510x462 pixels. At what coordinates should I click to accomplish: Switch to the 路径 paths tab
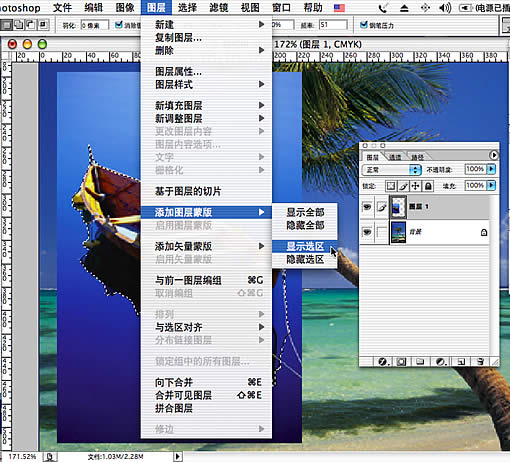417,157
